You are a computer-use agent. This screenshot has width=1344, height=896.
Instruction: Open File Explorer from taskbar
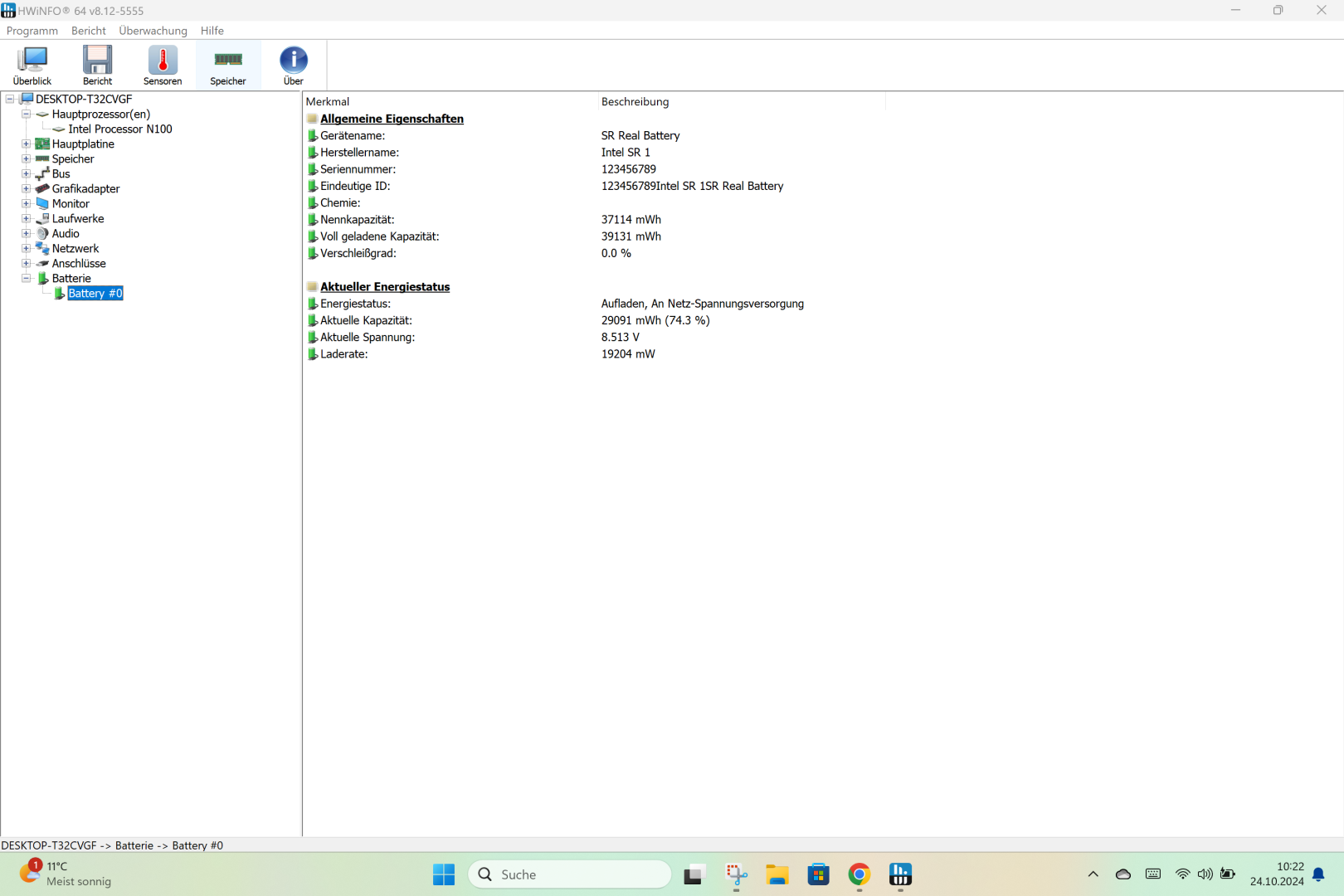point(777,874)
